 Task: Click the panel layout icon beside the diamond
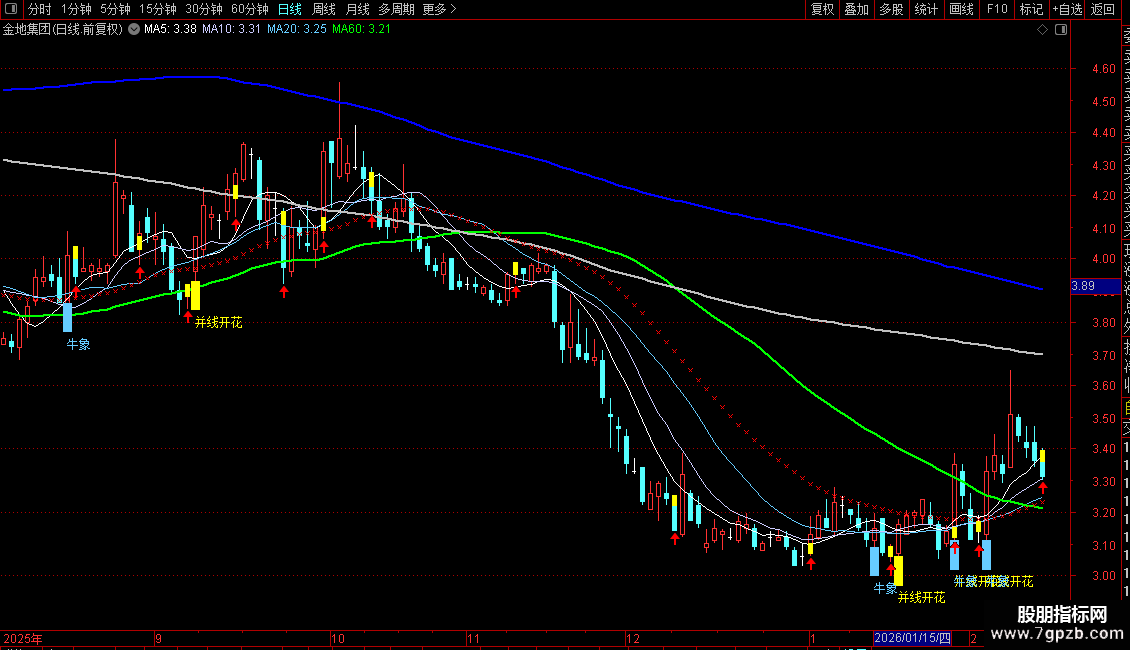pos(1061,30)
